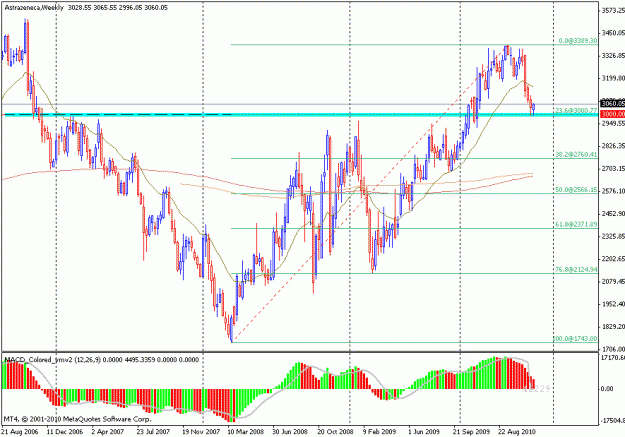This screenshot has width=625, height=437.
Task: Click the 3450.05 price axis value
Action: click(613, 33)
